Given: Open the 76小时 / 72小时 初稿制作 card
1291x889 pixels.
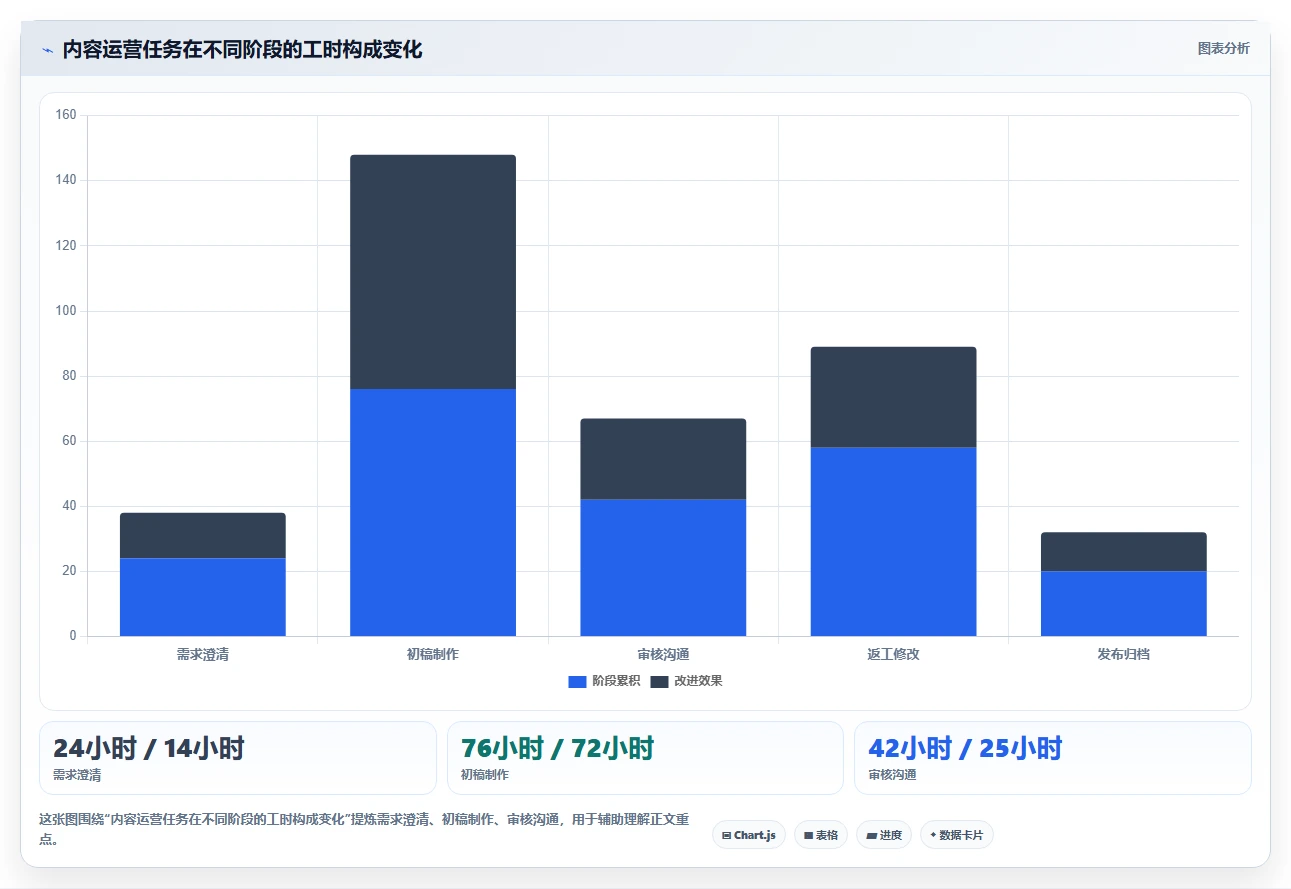Looking at the screenshot, I should (x=646, y=758).
